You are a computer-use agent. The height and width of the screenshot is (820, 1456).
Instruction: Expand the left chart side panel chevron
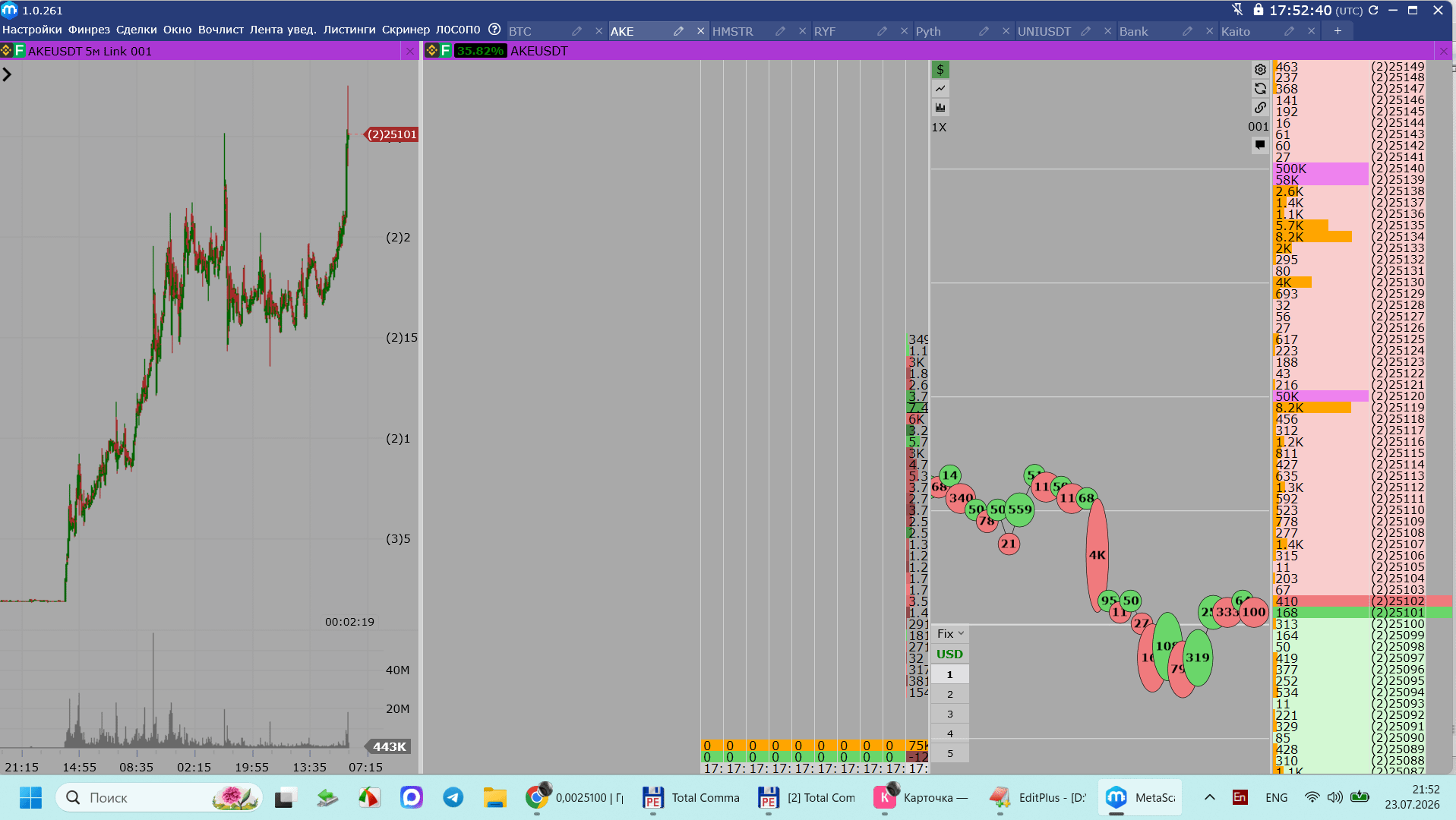[x=7, y=74]
